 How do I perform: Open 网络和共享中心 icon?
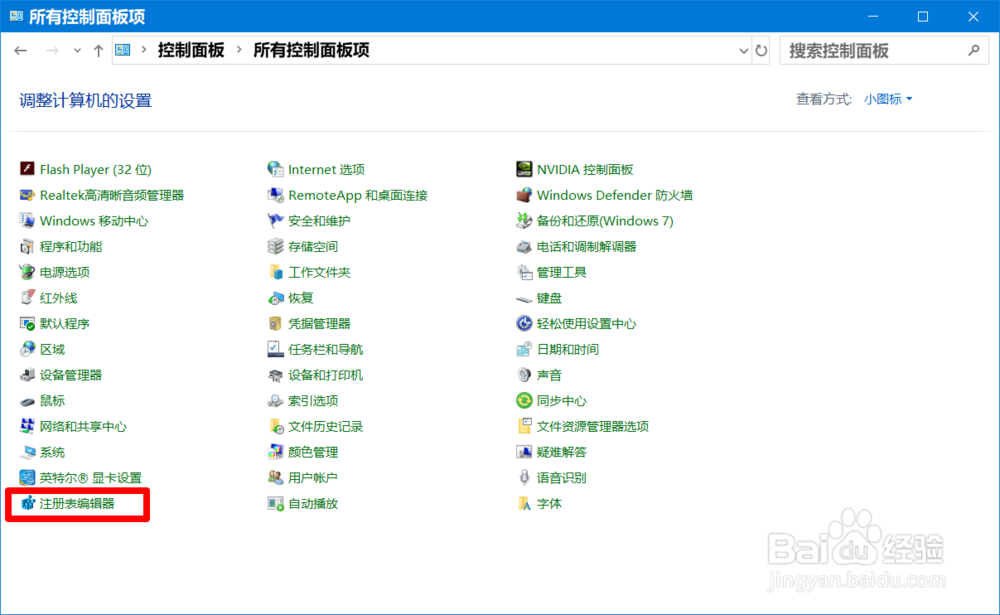(27, 426)
